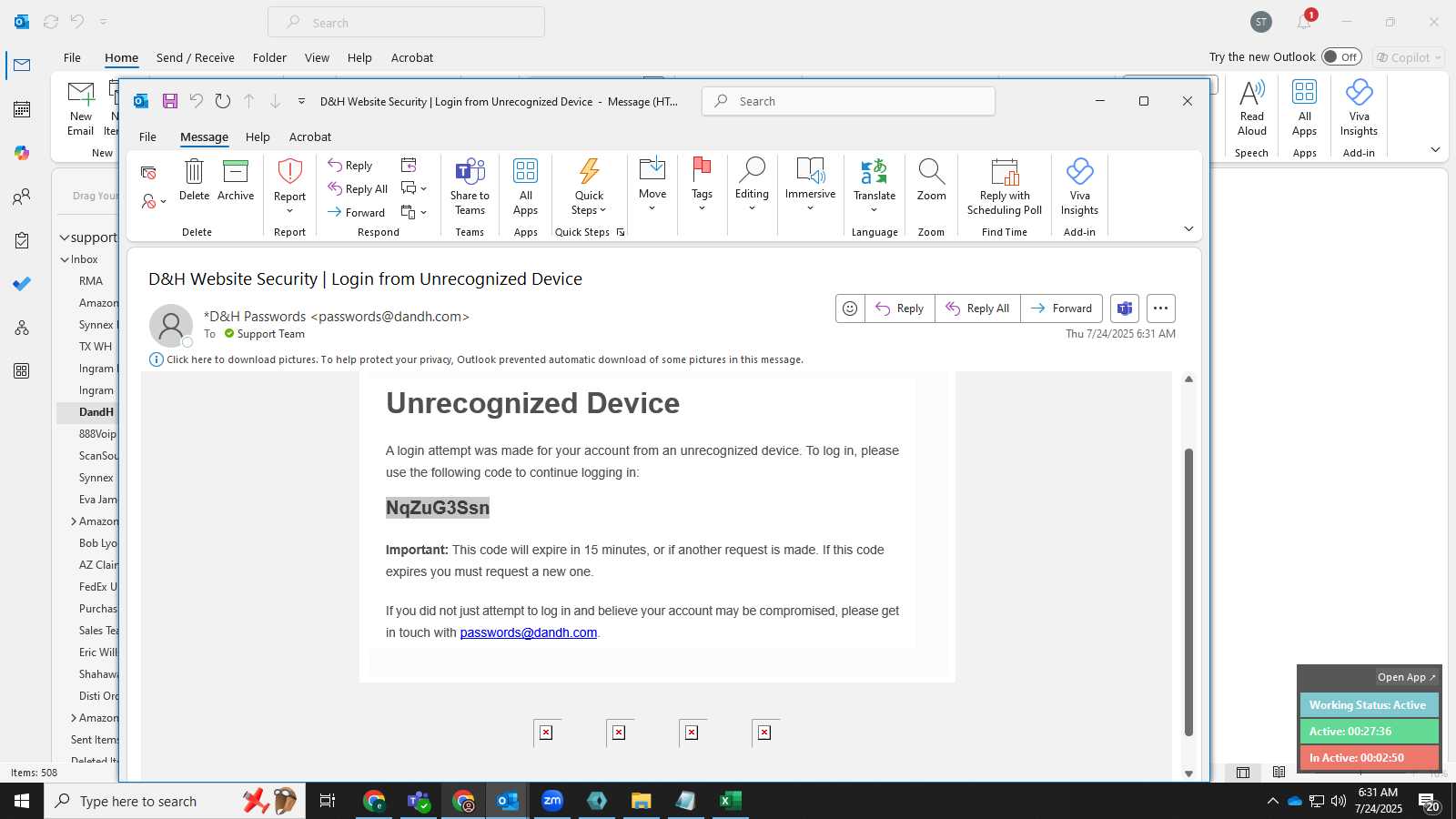
Task: Click the emoji reaction button
Action: [850, 308]
